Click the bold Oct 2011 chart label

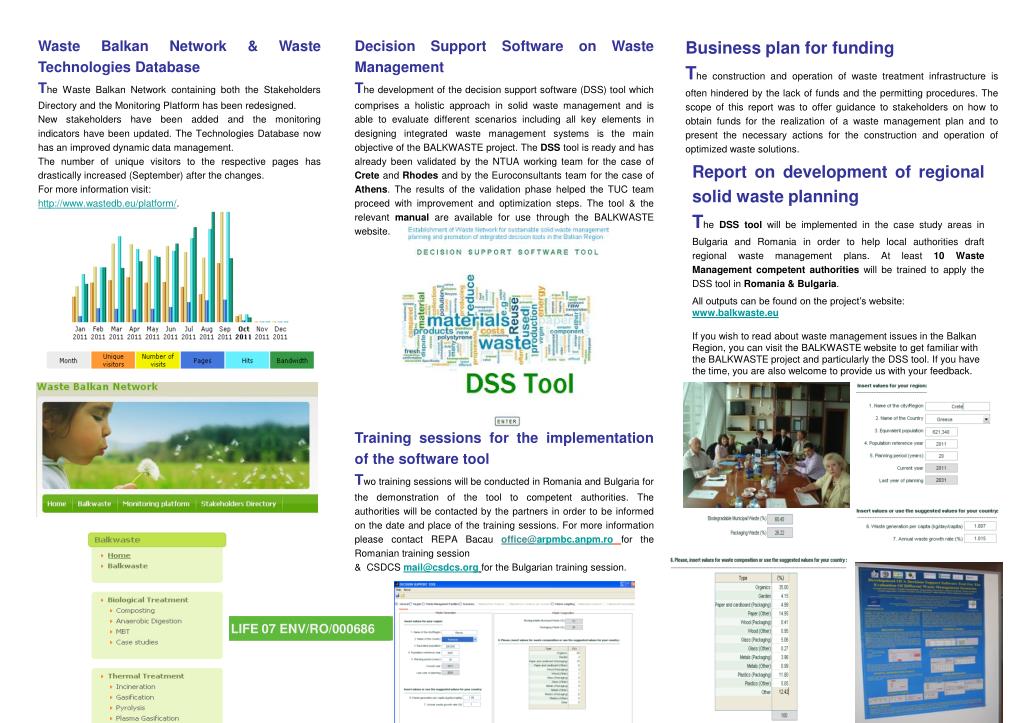coord(243,333)
